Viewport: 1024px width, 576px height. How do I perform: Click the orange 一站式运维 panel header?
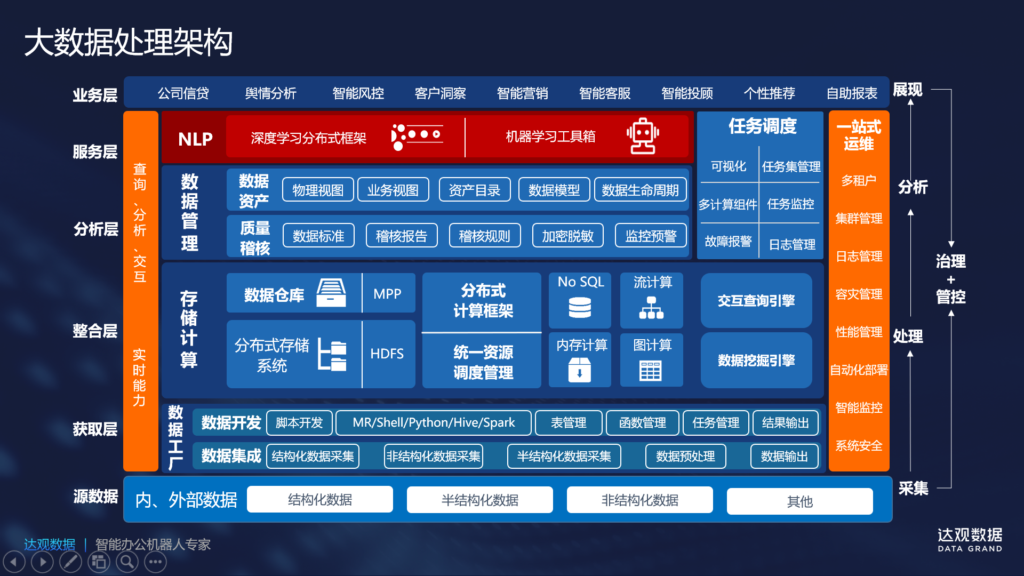(x=858, y=136)
